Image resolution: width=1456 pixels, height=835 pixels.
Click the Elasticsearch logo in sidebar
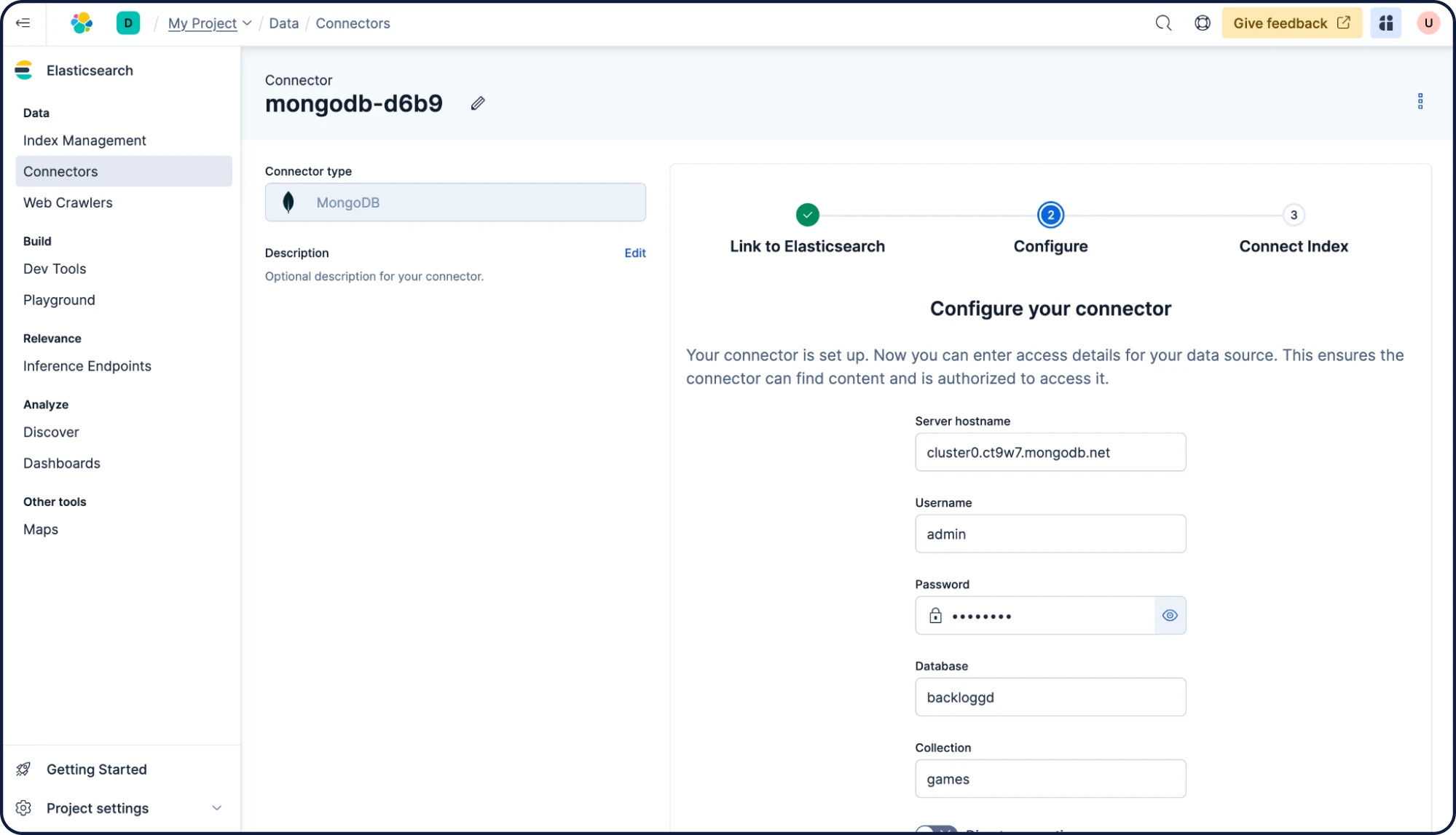pos(24,71)
